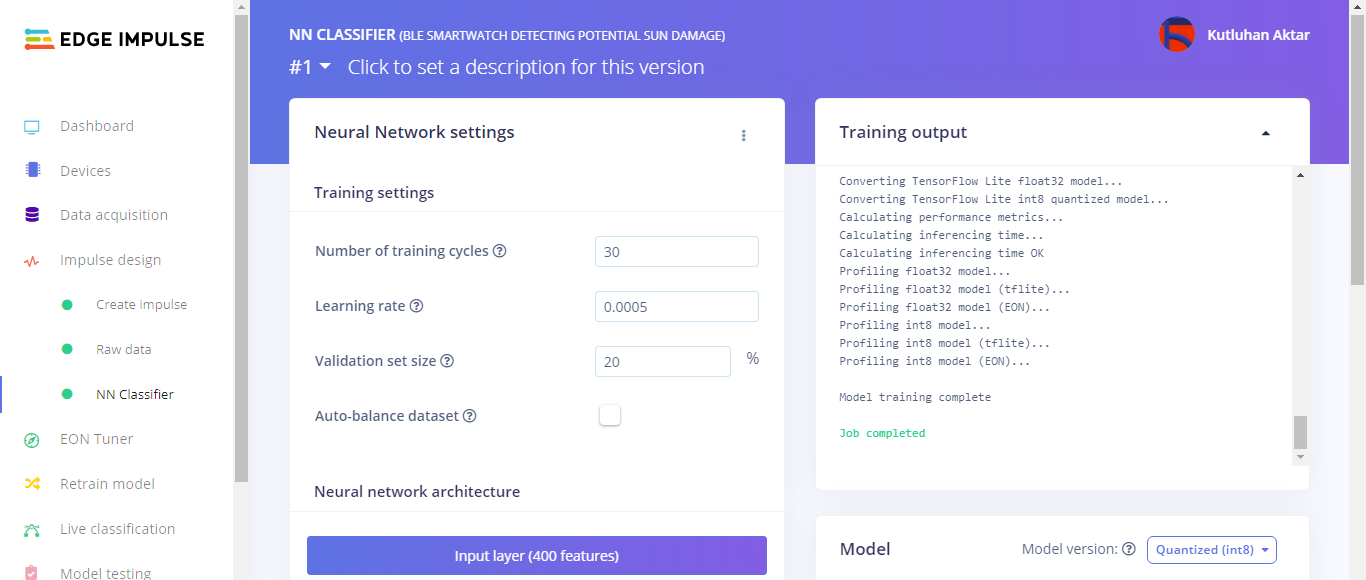
Task: Open help for Number of training cycles
Action: pyautogui.click(x=500, y=251)
